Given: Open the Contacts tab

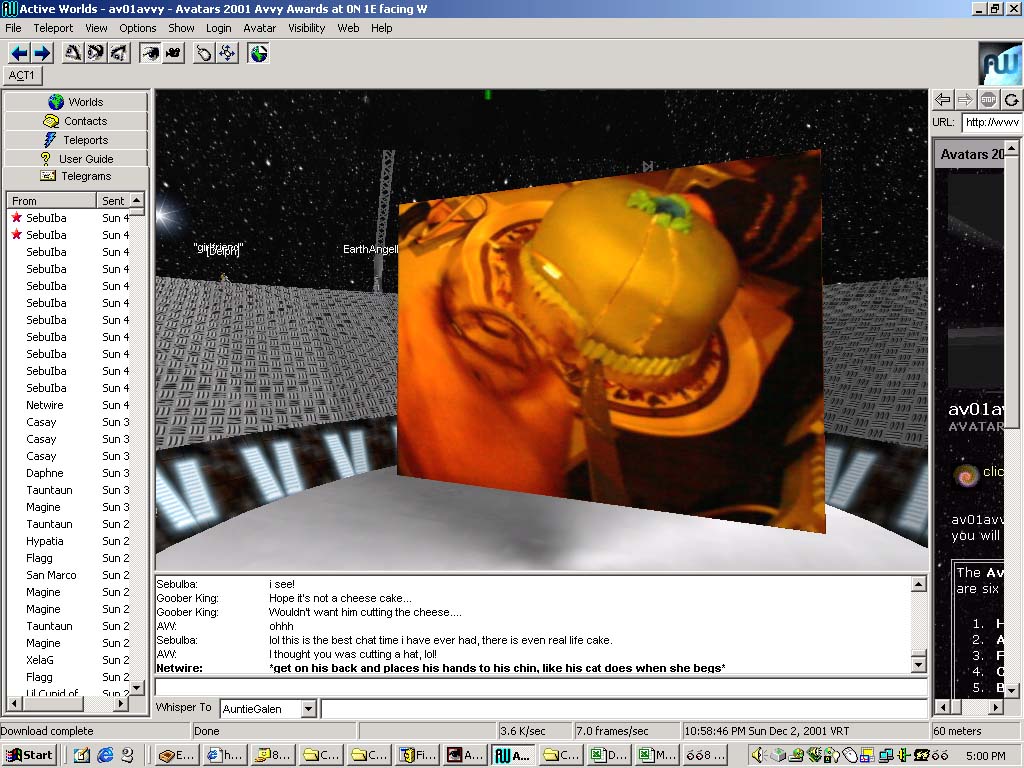Looking at the screenshot, I should tap(76, 121).
